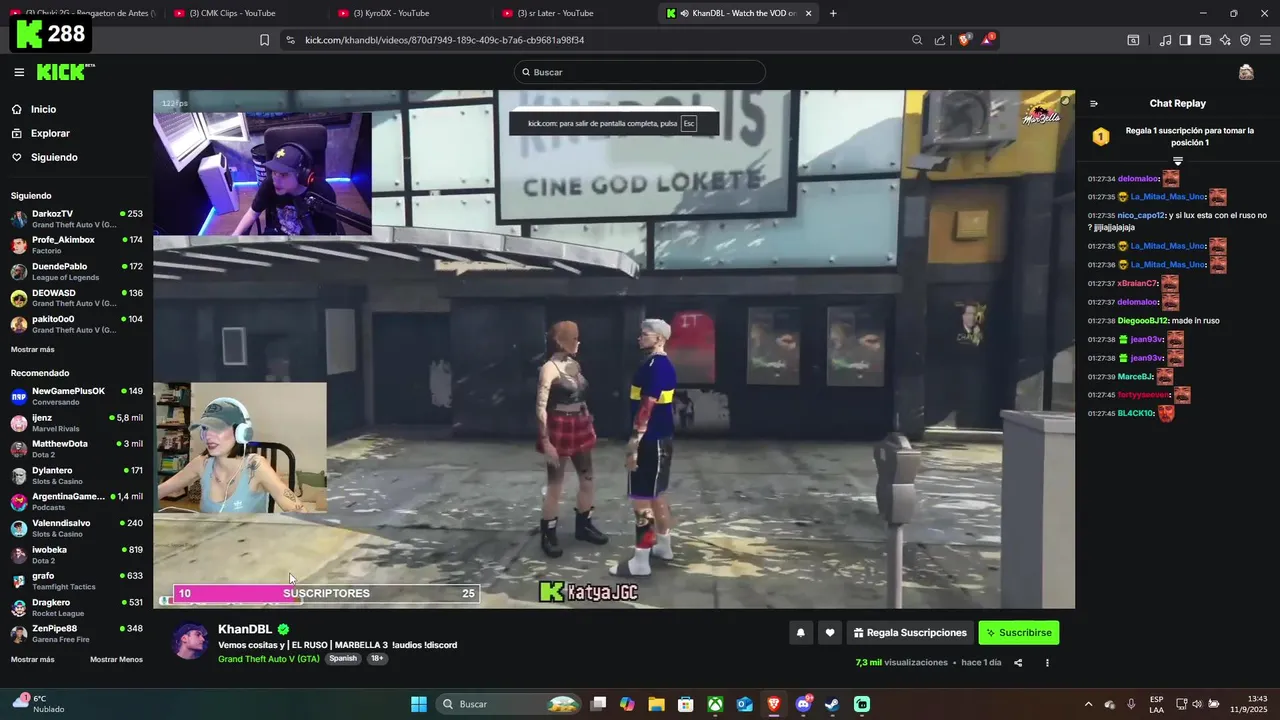Viewport: 1280px width, 720px height.
Task: Click the Brave bookmark icon in address bar
Action: coord(264,40)
